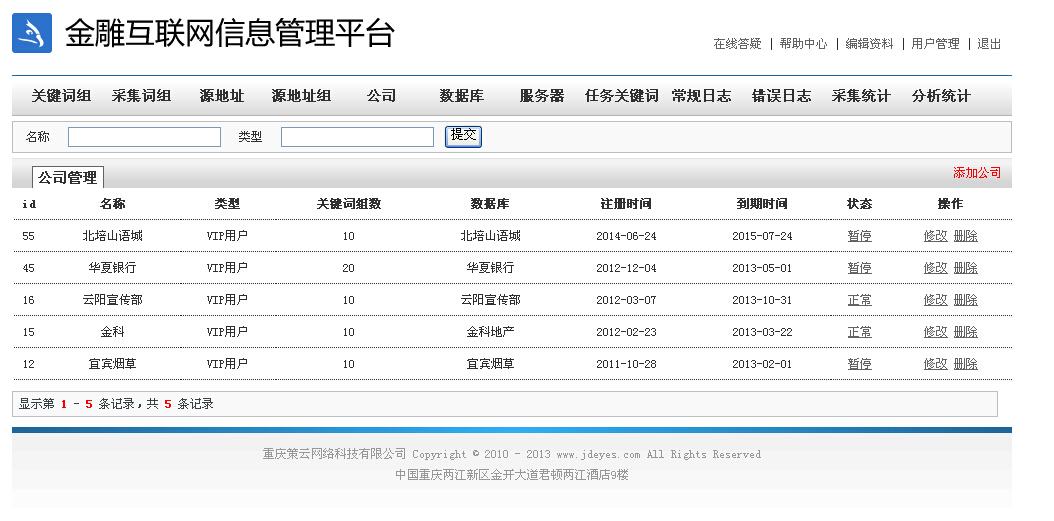Screen dimensions: 1054x521
Task: Click the 添加公司 link
Action: click(977, 173)
